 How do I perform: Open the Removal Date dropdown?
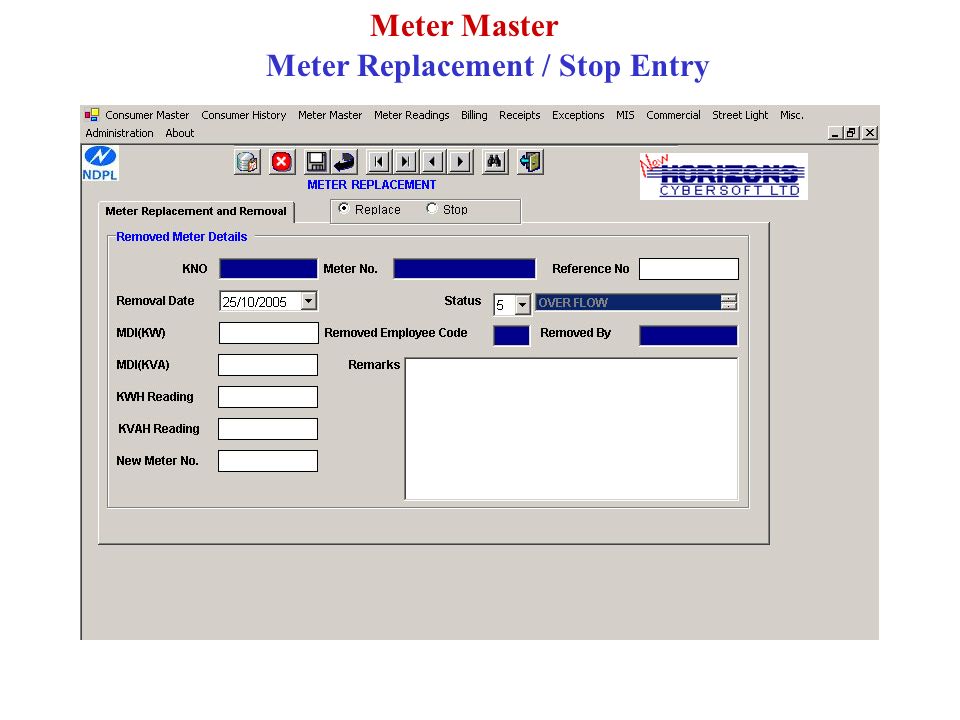tap(309, 301)
